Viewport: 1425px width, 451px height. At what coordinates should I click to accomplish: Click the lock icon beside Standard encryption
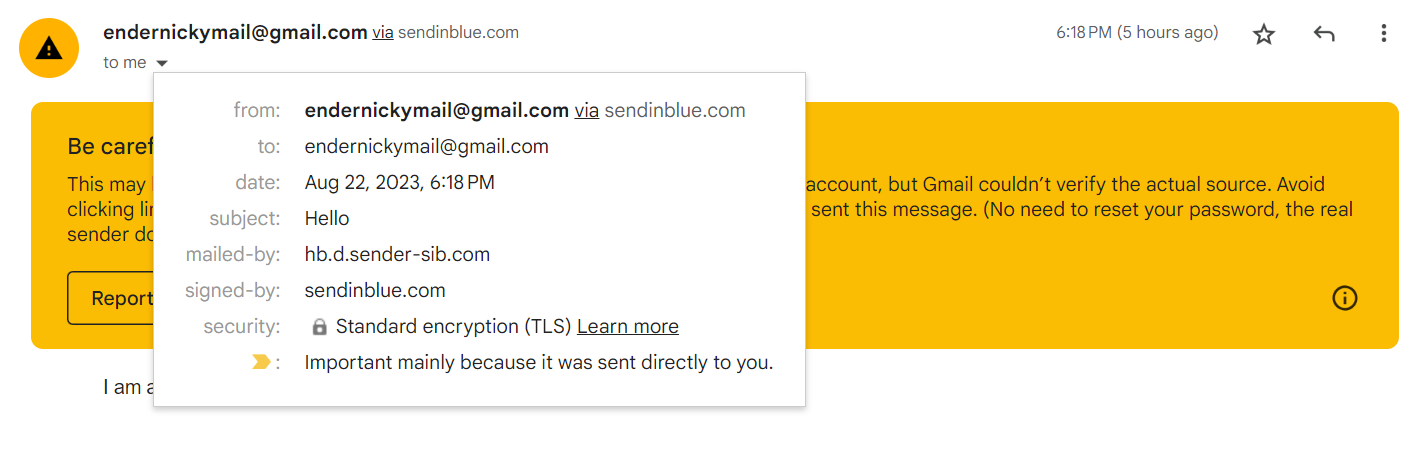click(x=319, y=327)
